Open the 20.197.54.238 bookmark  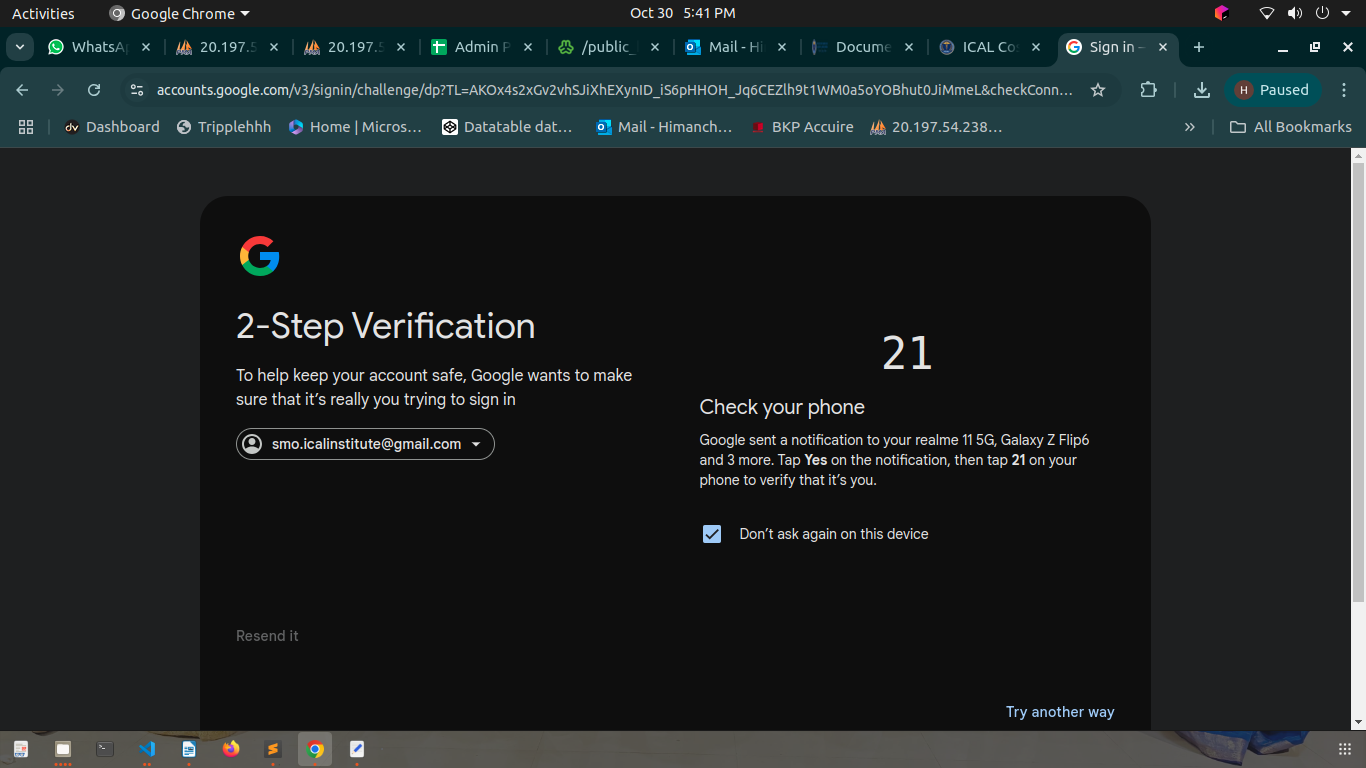[x=936, y=127]
